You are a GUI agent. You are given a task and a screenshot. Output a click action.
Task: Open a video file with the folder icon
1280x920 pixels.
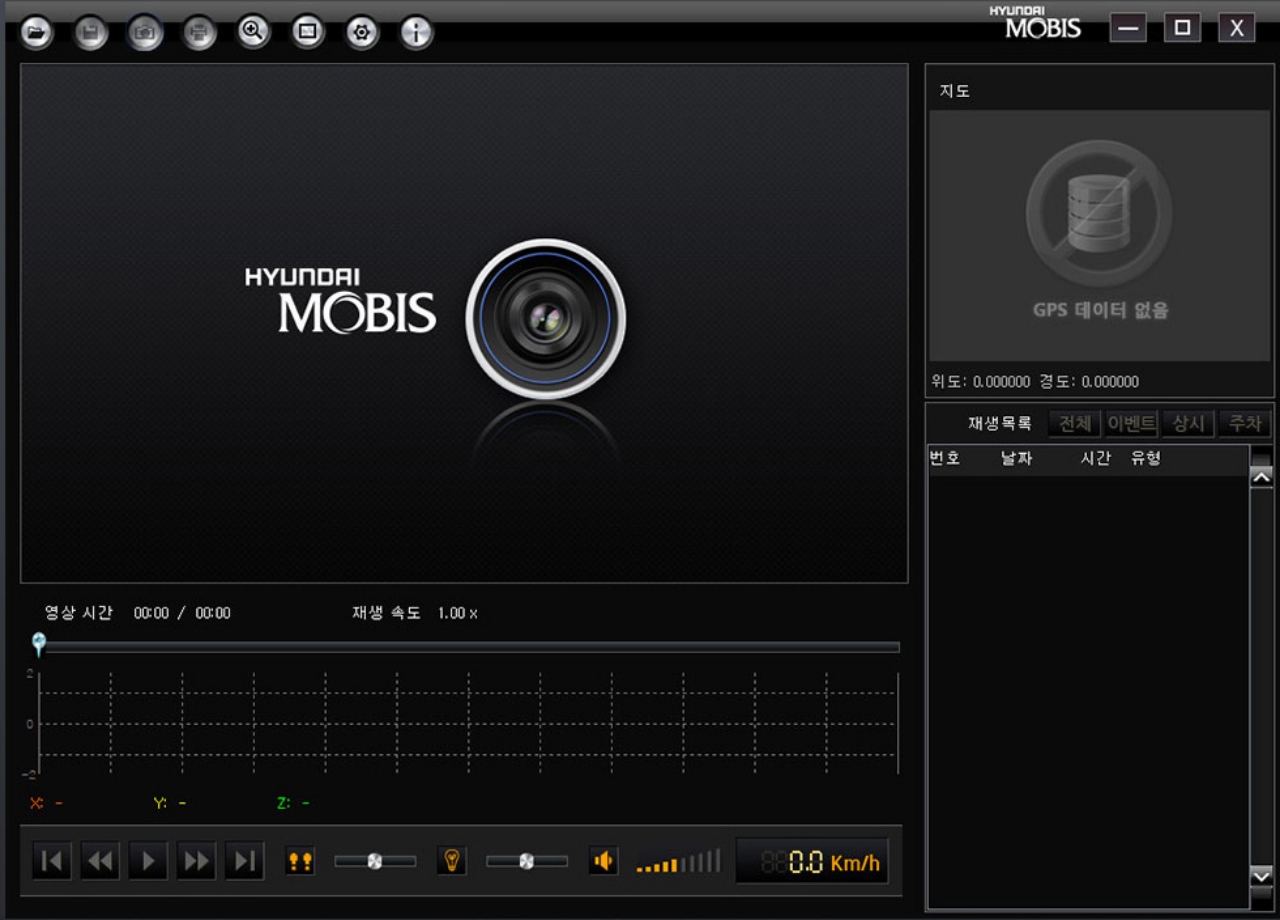click(x=36, y=33)
